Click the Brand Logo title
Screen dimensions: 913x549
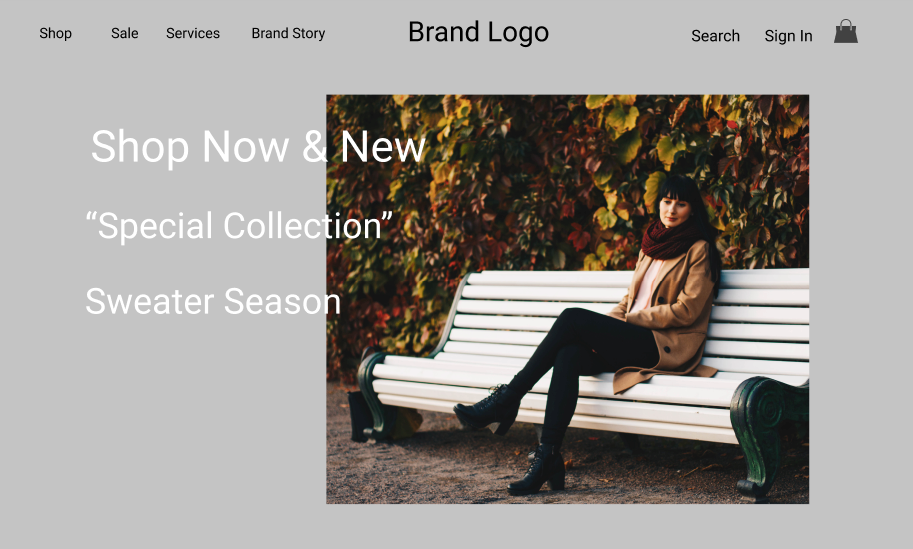(478, 33)
